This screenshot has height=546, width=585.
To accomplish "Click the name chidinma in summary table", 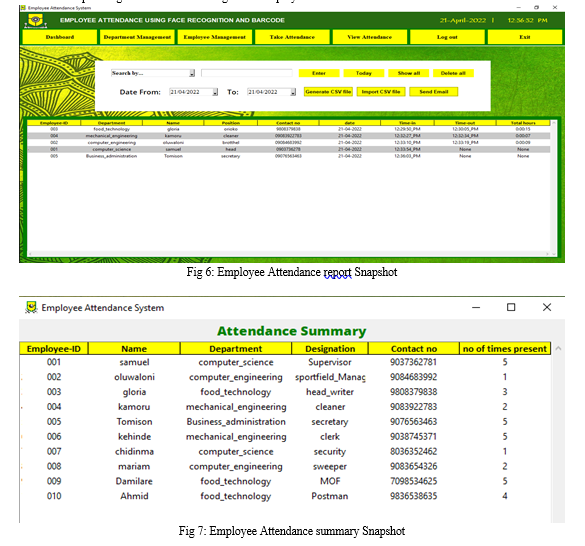I will click(134, 452).
